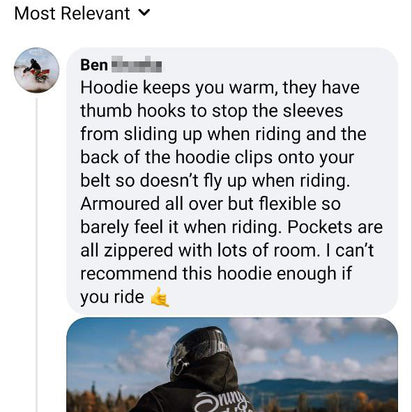412x412 pixels.
Task: Click the blurred surname next to Ben
Action: [x=136, y=66]
